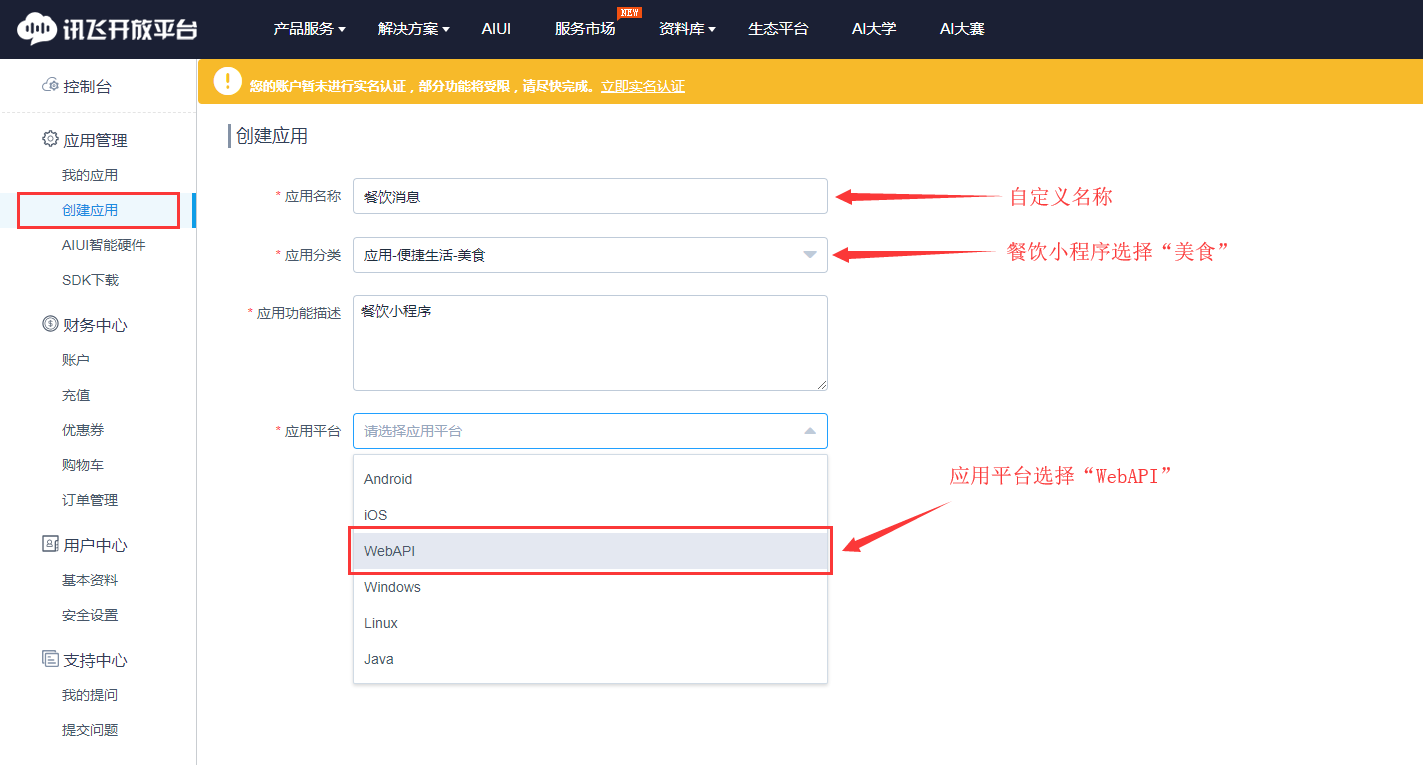Click the 应用名称 text input field

click(x=590, y=196)
